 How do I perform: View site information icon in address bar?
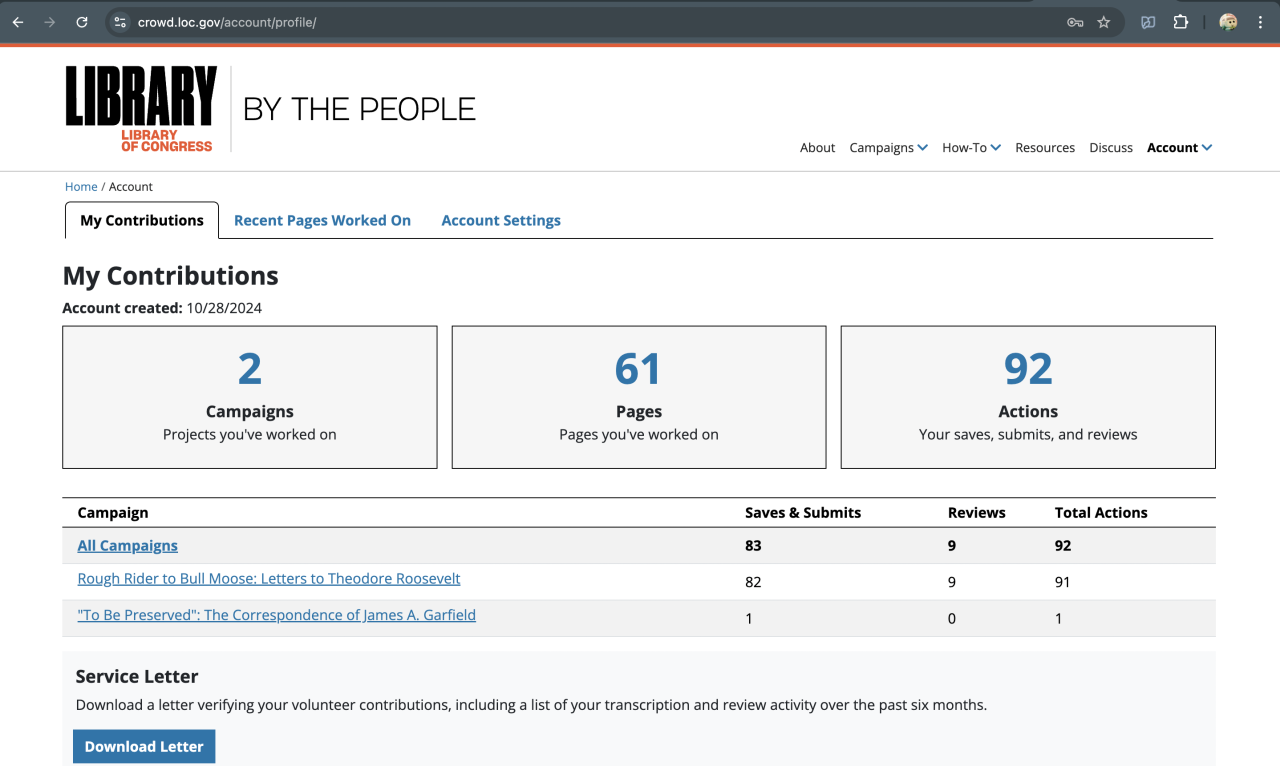[120, 22]
